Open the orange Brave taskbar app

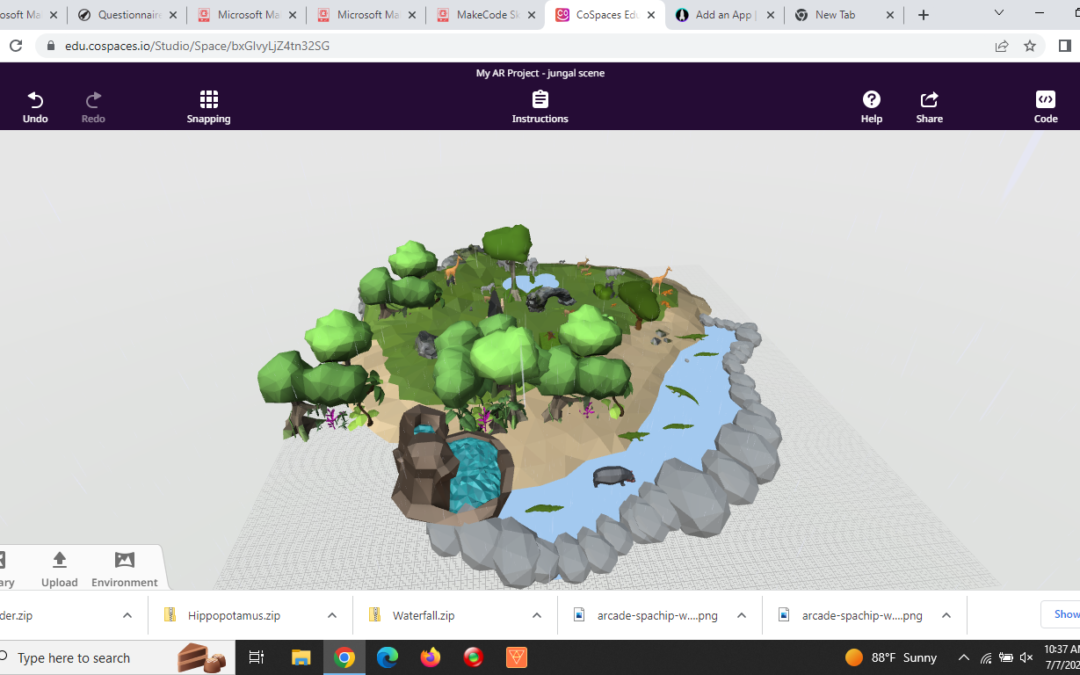517,658
